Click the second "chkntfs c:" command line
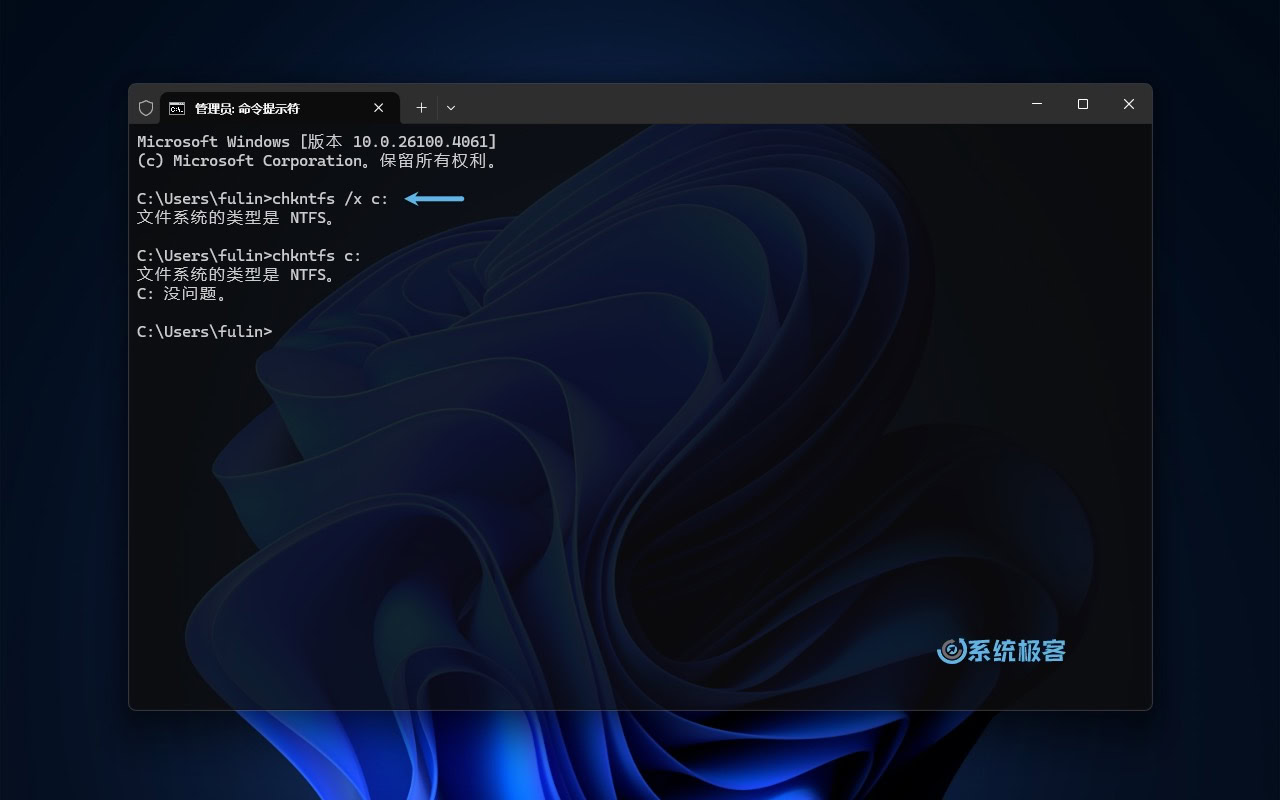Screen dimensions: 1280x800 [249, 256]
